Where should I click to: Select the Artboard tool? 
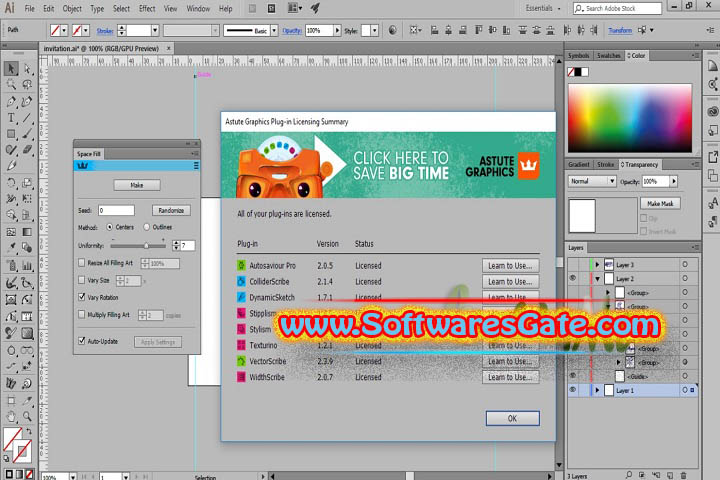[11, 400]
